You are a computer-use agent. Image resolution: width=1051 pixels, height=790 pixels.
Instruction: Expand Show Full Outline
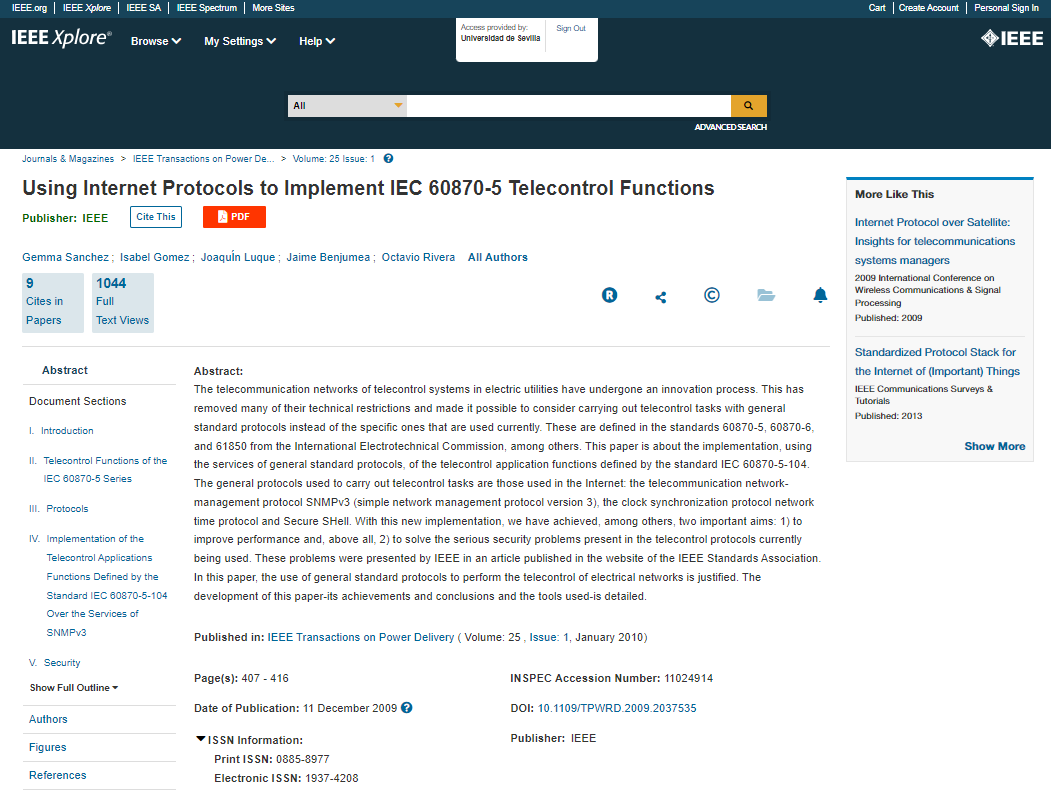74,688
